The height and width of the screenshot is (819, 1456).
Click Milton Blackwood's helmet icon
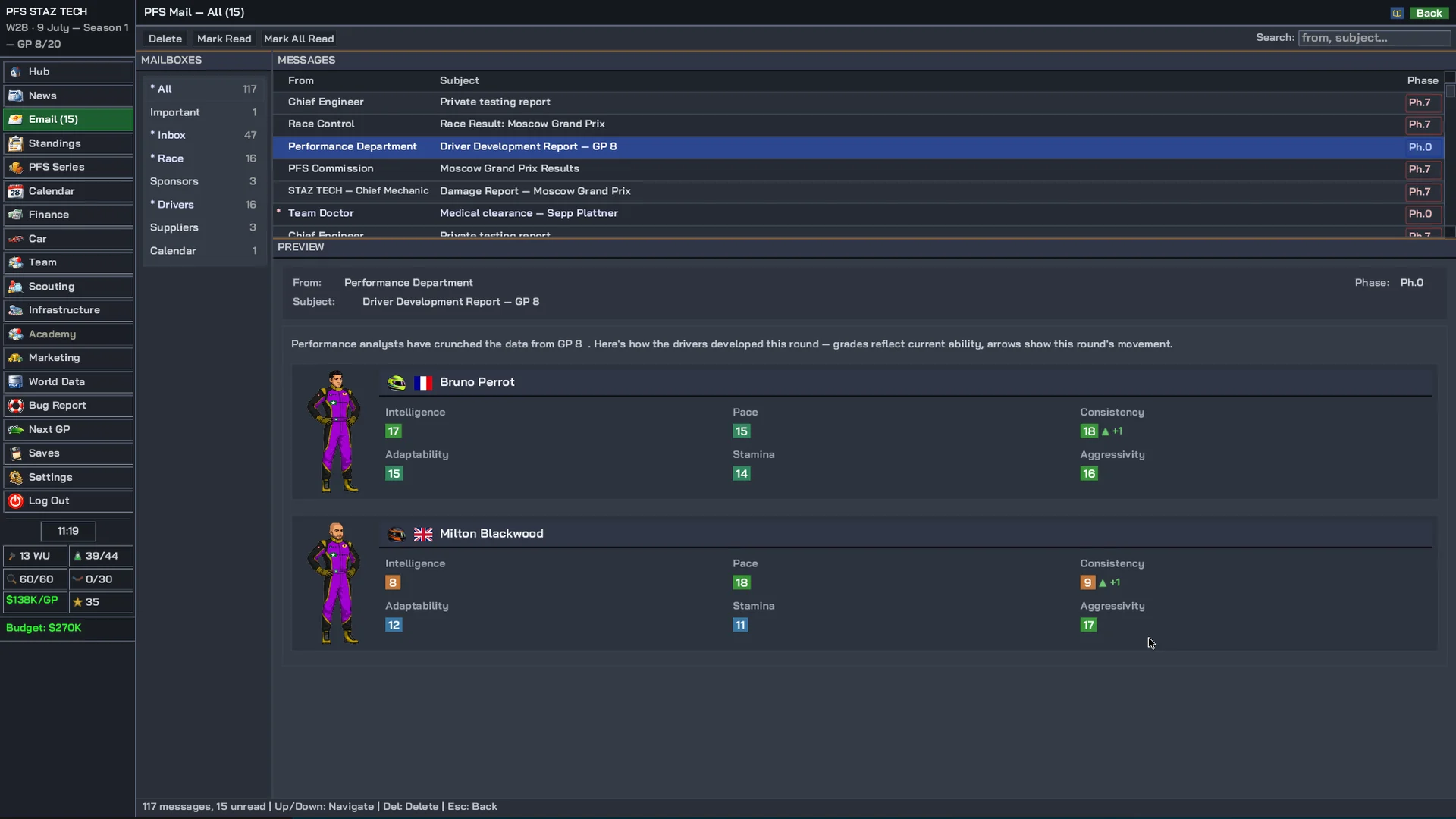(x=397, y=535)
